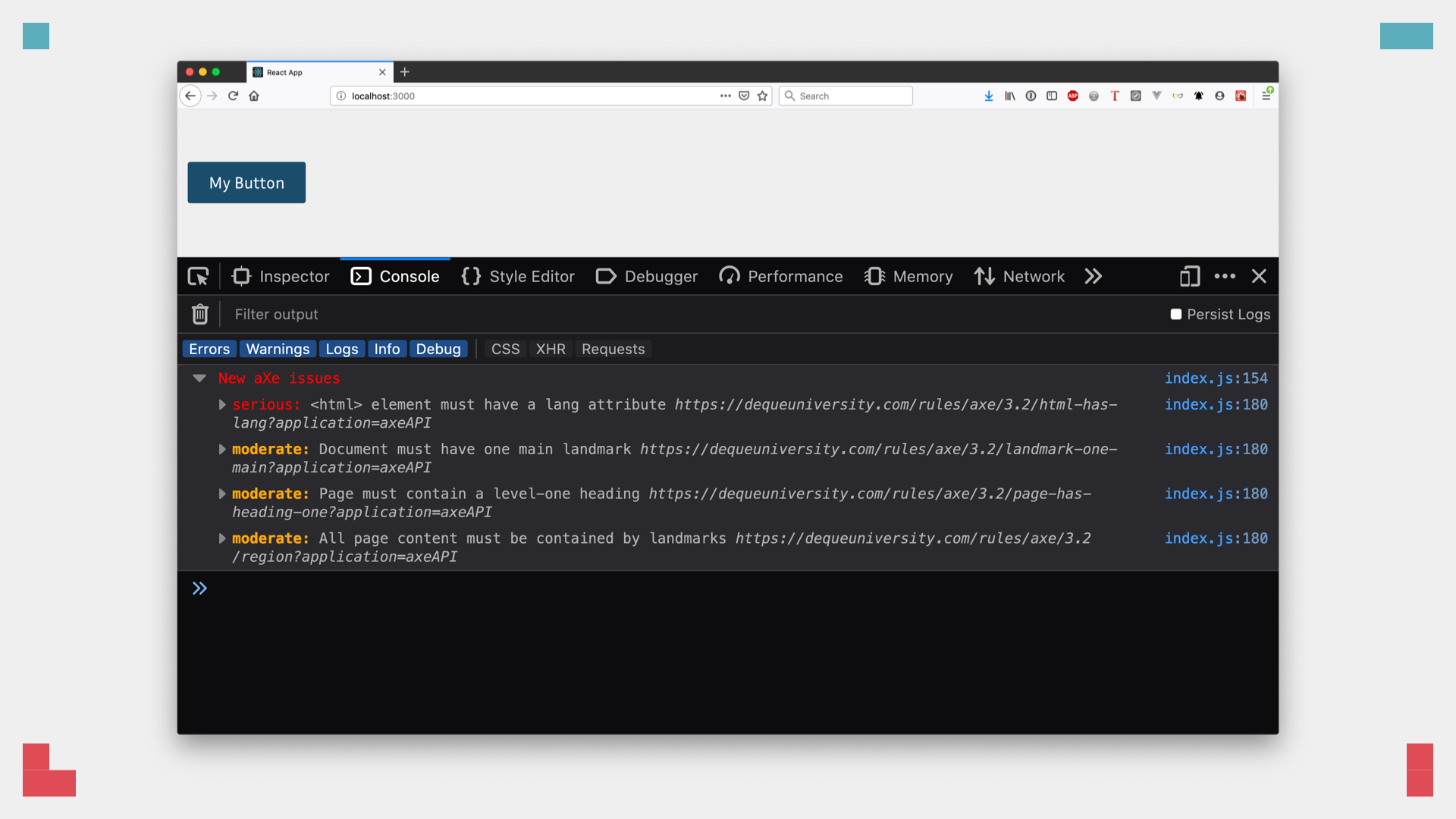The height and width of the screenshot is (819, 1456).
Task: Click the 1Password extension icon
Action: tap(1031, 96)
